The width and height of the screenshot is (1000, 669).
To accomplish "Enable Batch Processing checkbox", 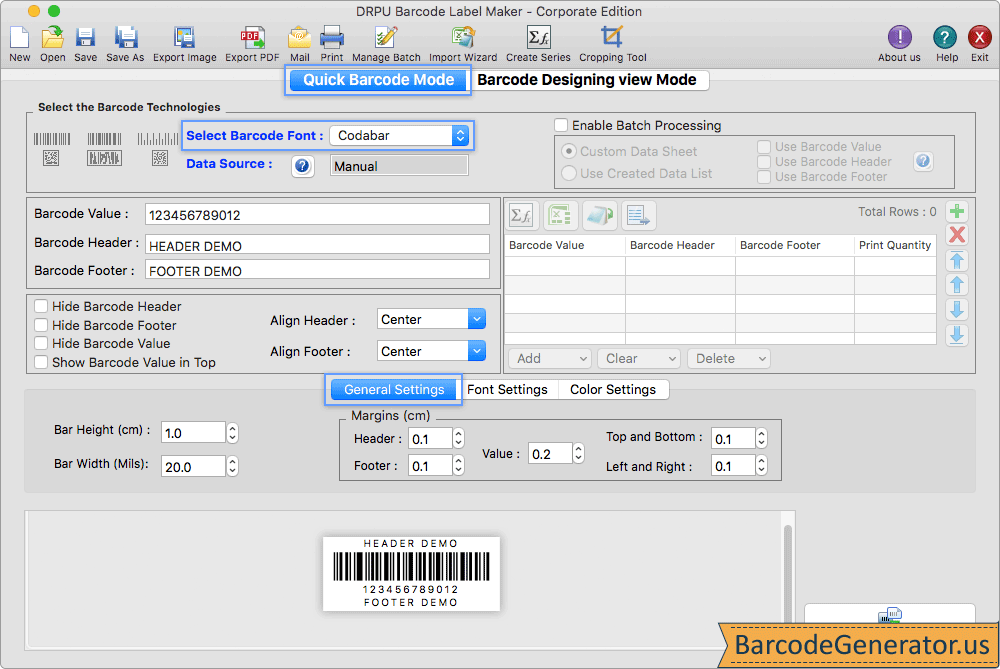I will pos(561,125).
